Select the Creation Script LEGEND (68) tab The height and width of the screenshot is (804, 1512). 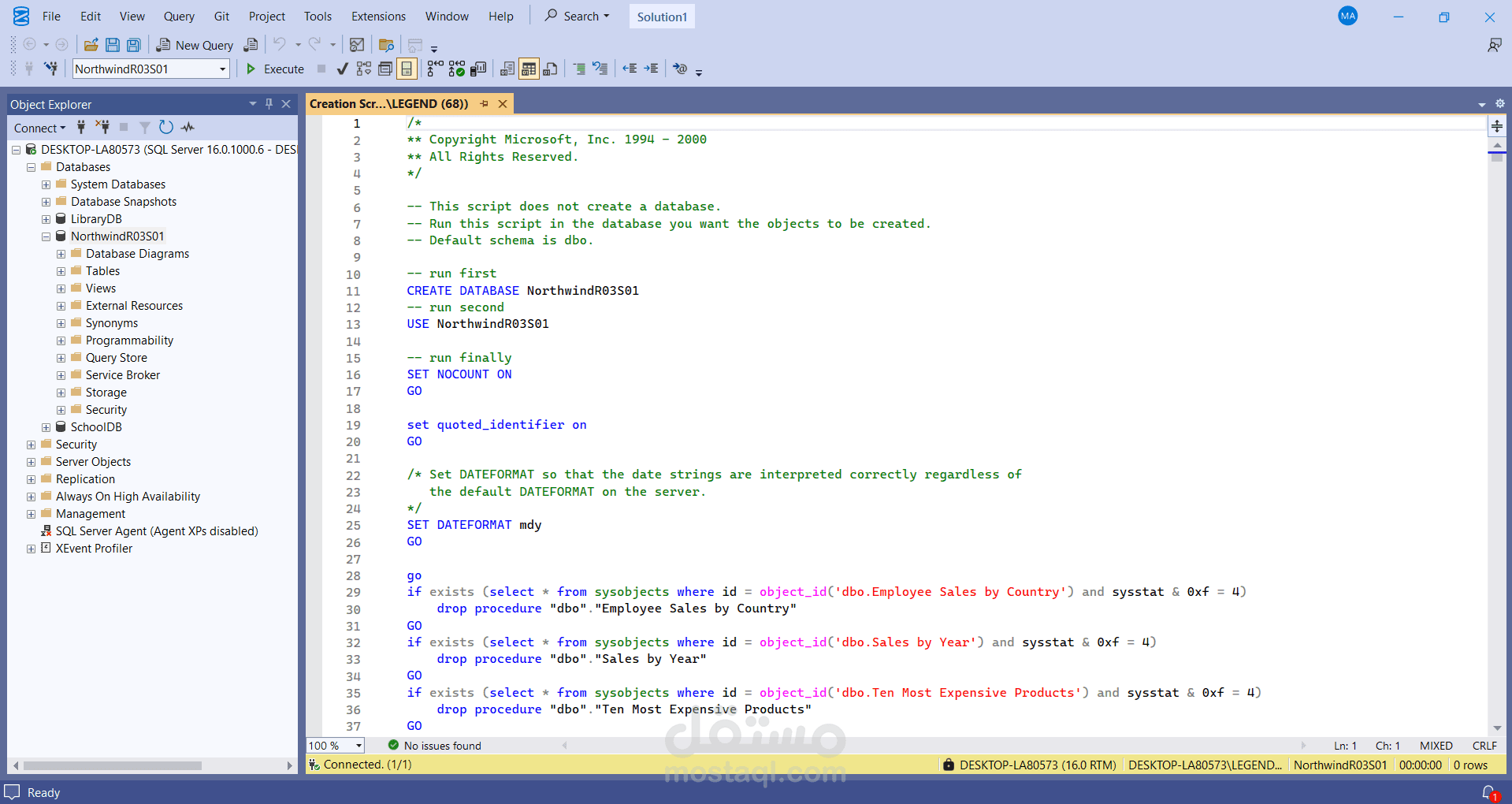point(388,104)
